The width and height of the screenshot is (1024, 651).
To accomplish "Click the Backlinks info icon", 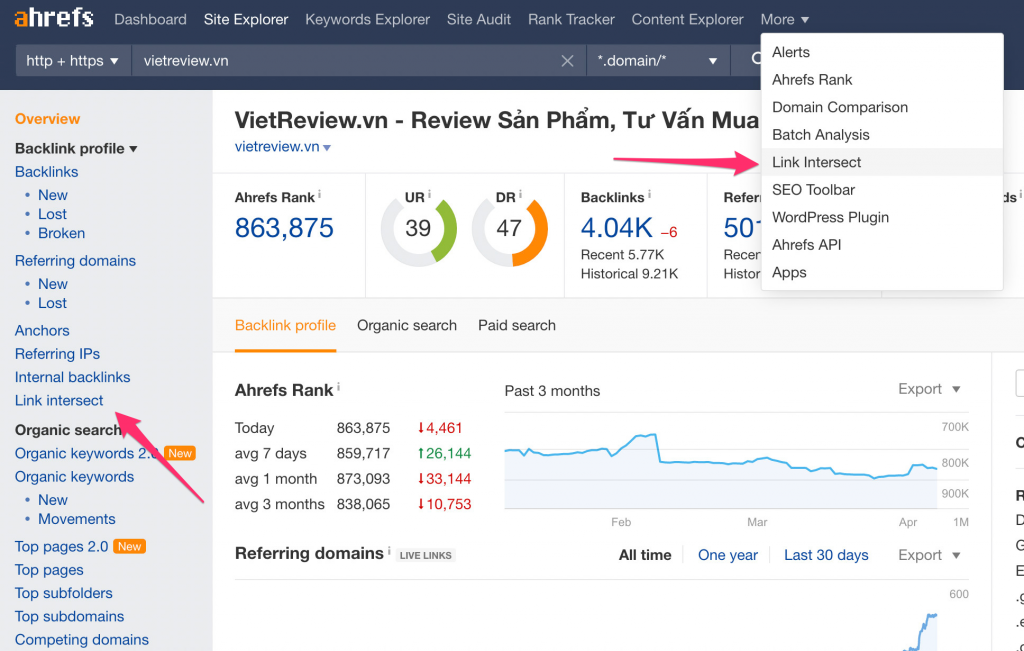I will coord(649,195).
